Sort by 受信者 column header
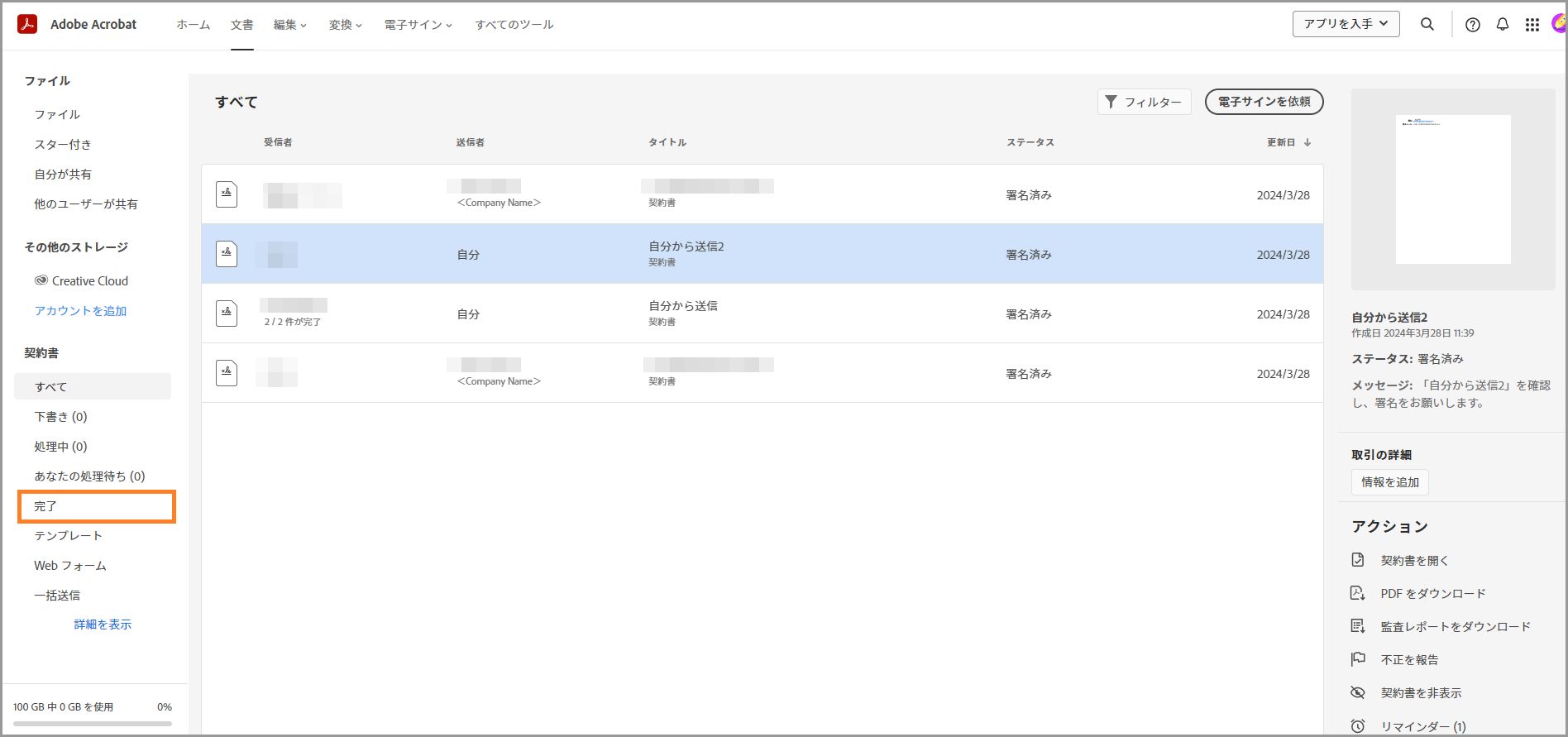Image resolution: width=1568 pixels, height=737 pixels. pos(278,142)
